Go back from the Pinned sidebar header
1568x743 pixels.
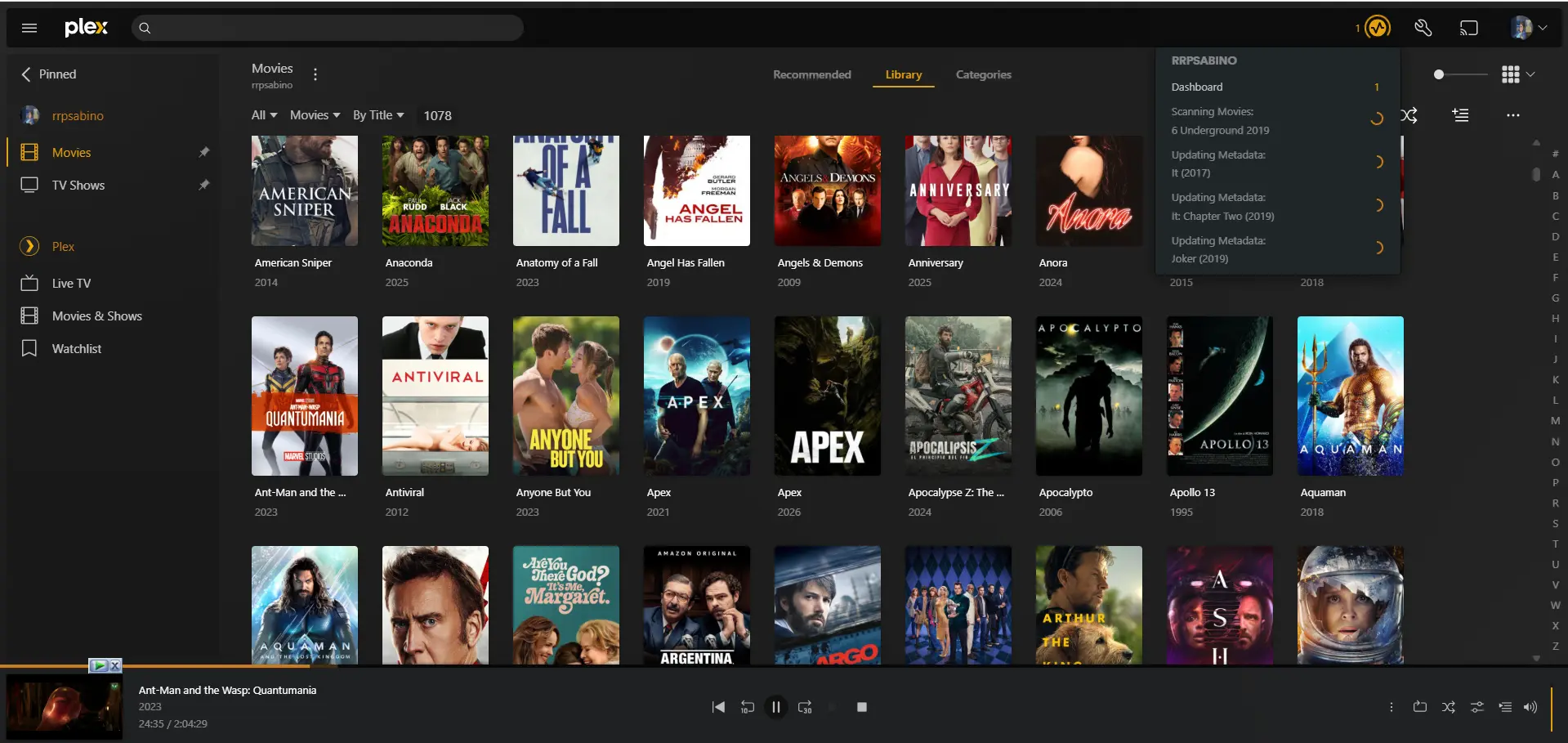(26, 74)
